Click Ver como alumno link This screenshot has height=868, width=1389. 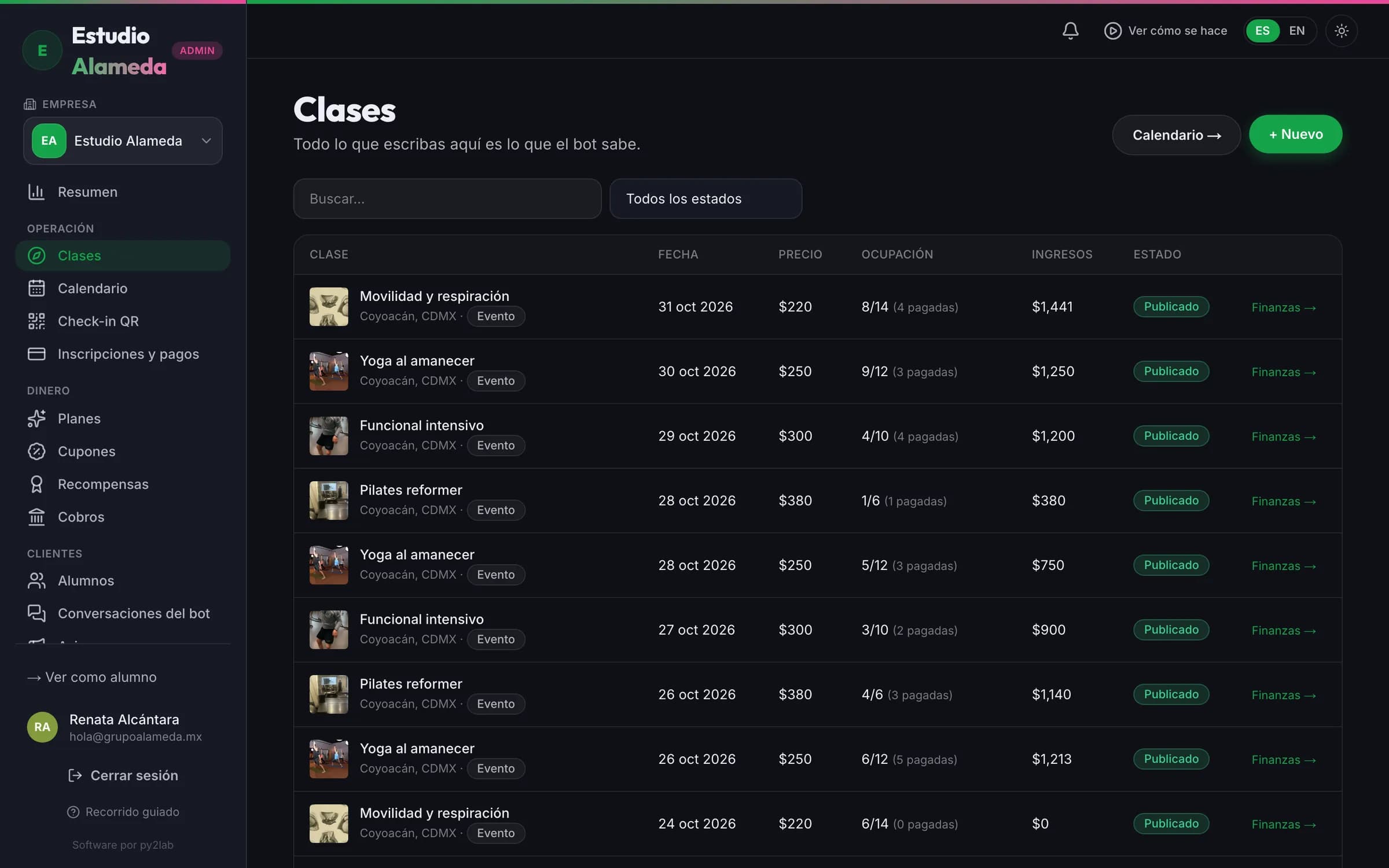tap(92, 677)
